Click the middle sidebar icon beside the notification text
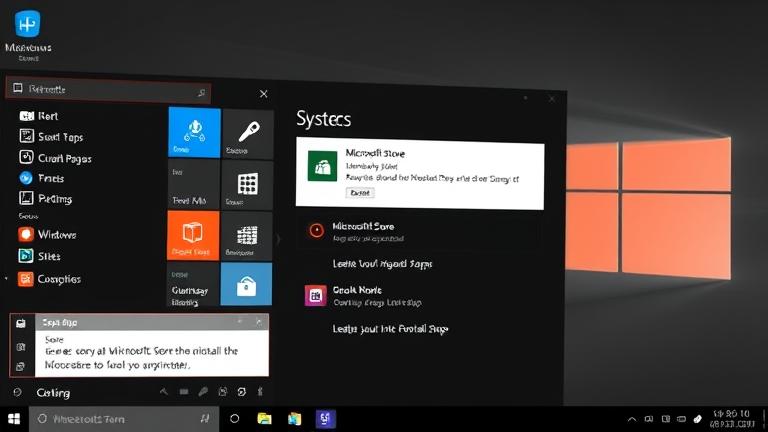Image resolution: width=768 pixels, height=432 pixels. [x=21, y=347]
